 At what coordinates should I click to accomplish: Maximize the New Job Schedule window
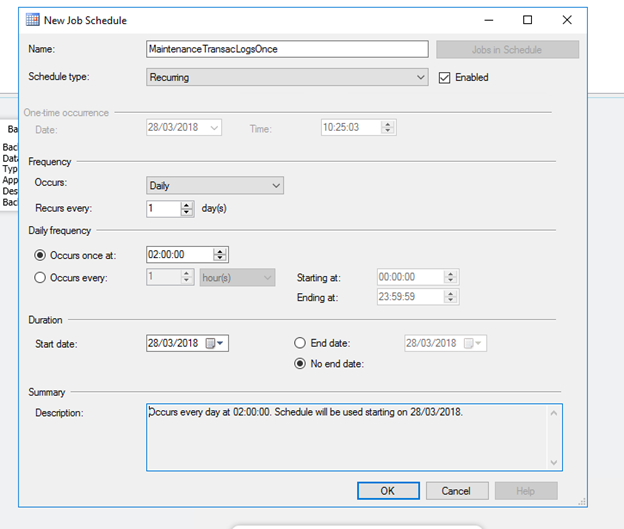point(527,20)
